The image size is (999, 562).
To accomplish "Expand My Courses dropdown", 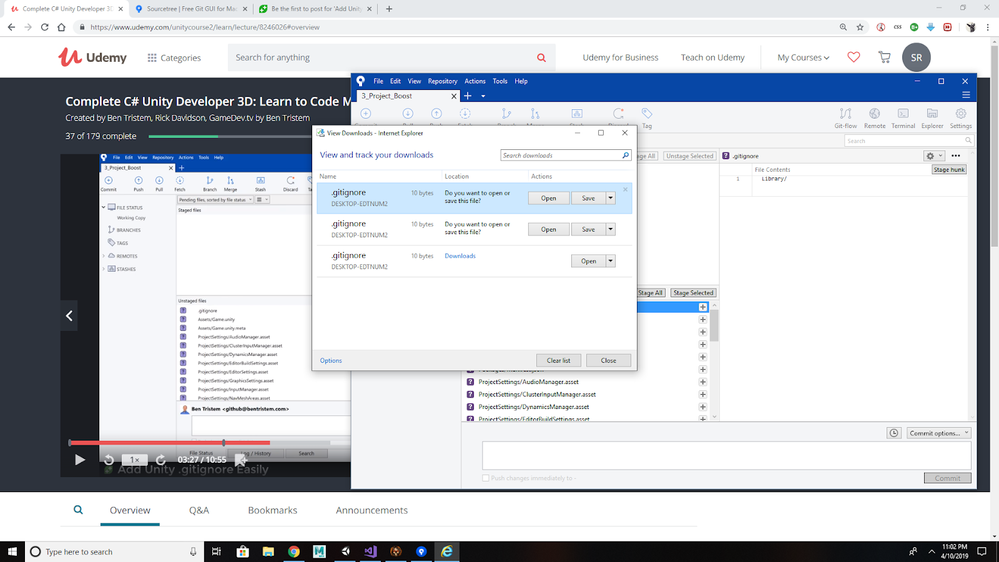I will click(803, 57).
